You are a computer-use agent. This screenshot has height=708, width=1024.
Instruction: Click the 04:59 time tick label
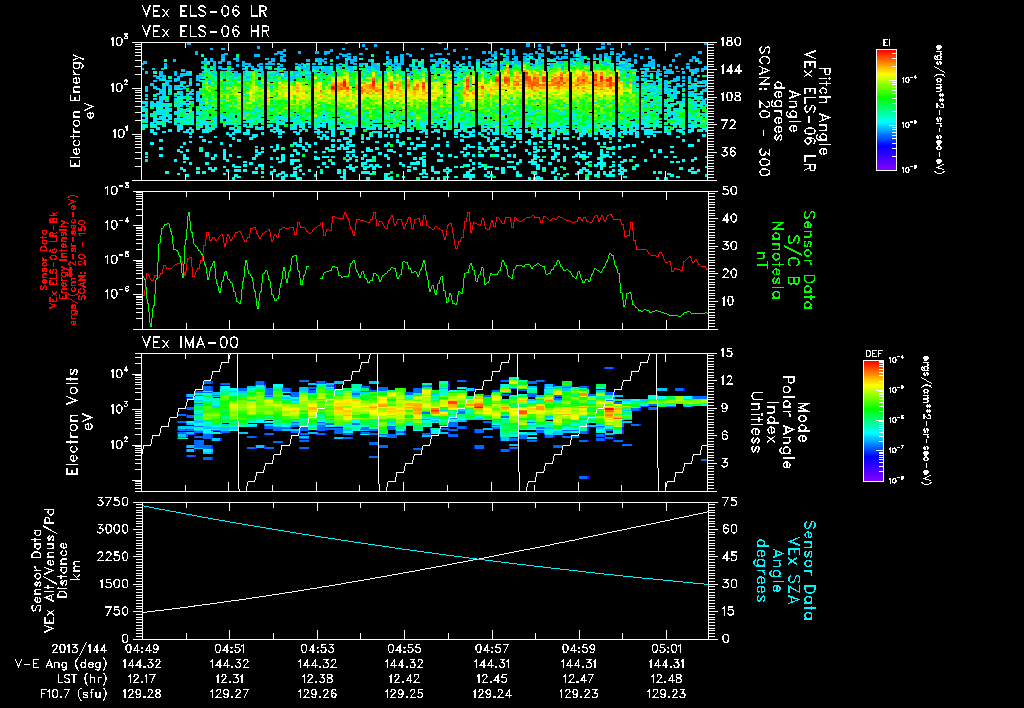coord(579,650)
